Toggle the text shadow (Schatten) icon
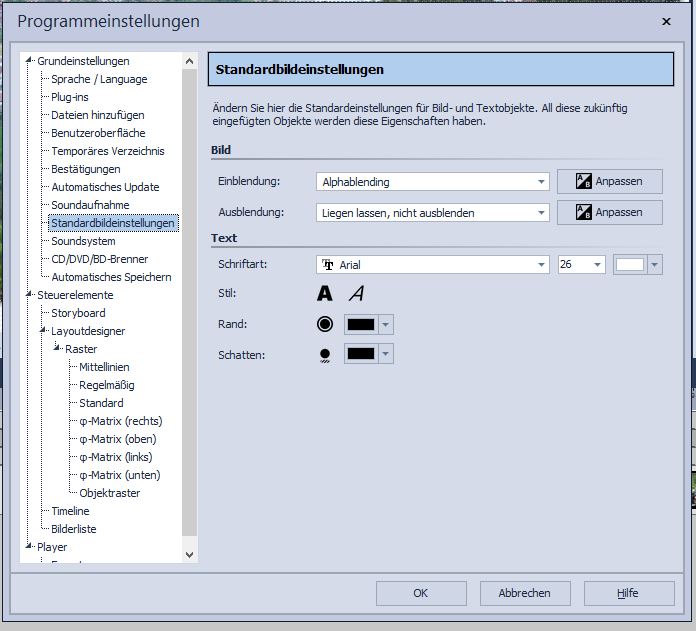The image size is (696, 631). pos(325,354)
